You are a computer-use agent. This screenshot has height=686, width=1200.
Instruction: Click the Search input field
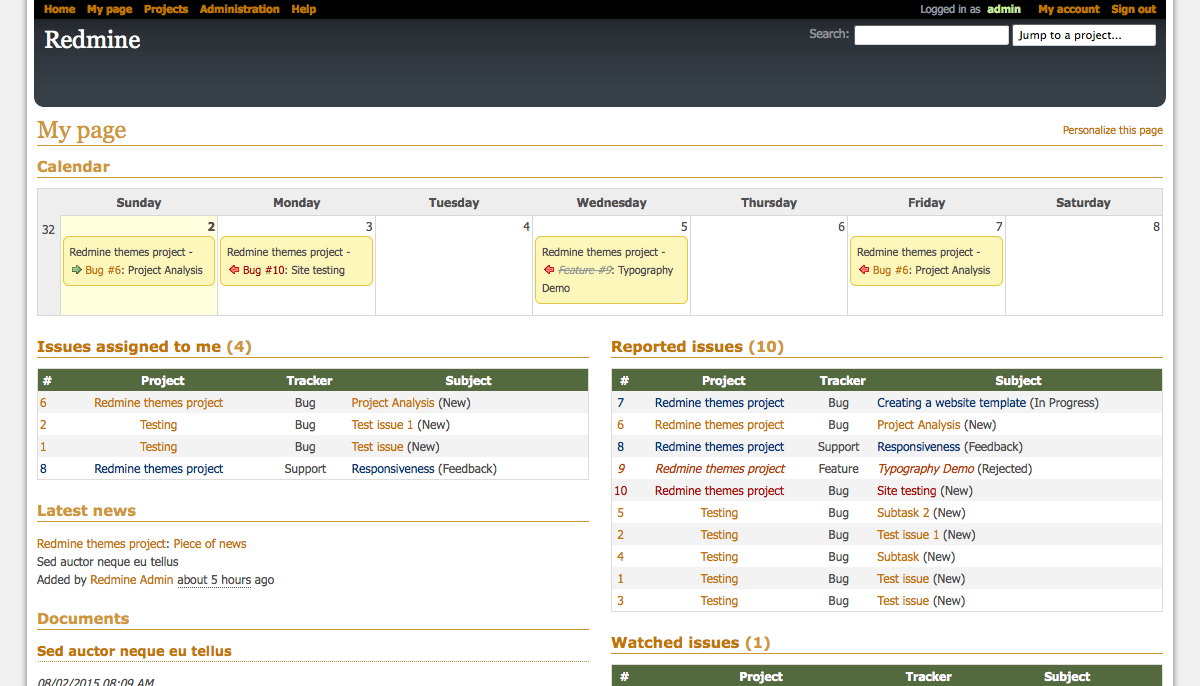pyautogui.click(x=931, y=35)
